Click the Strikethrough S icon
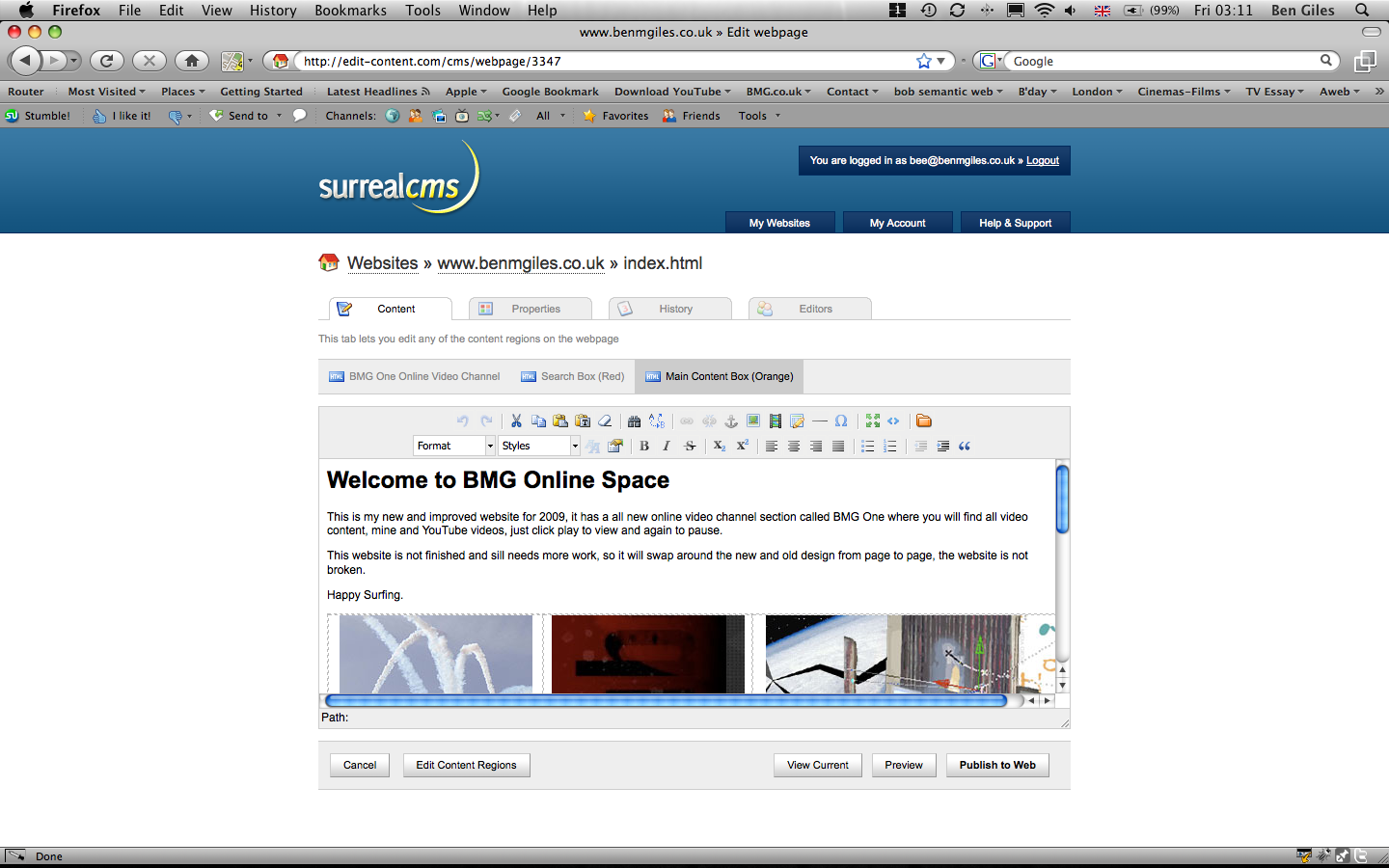This screenshot has height=868, width=1389. click(x=690, y=446)
